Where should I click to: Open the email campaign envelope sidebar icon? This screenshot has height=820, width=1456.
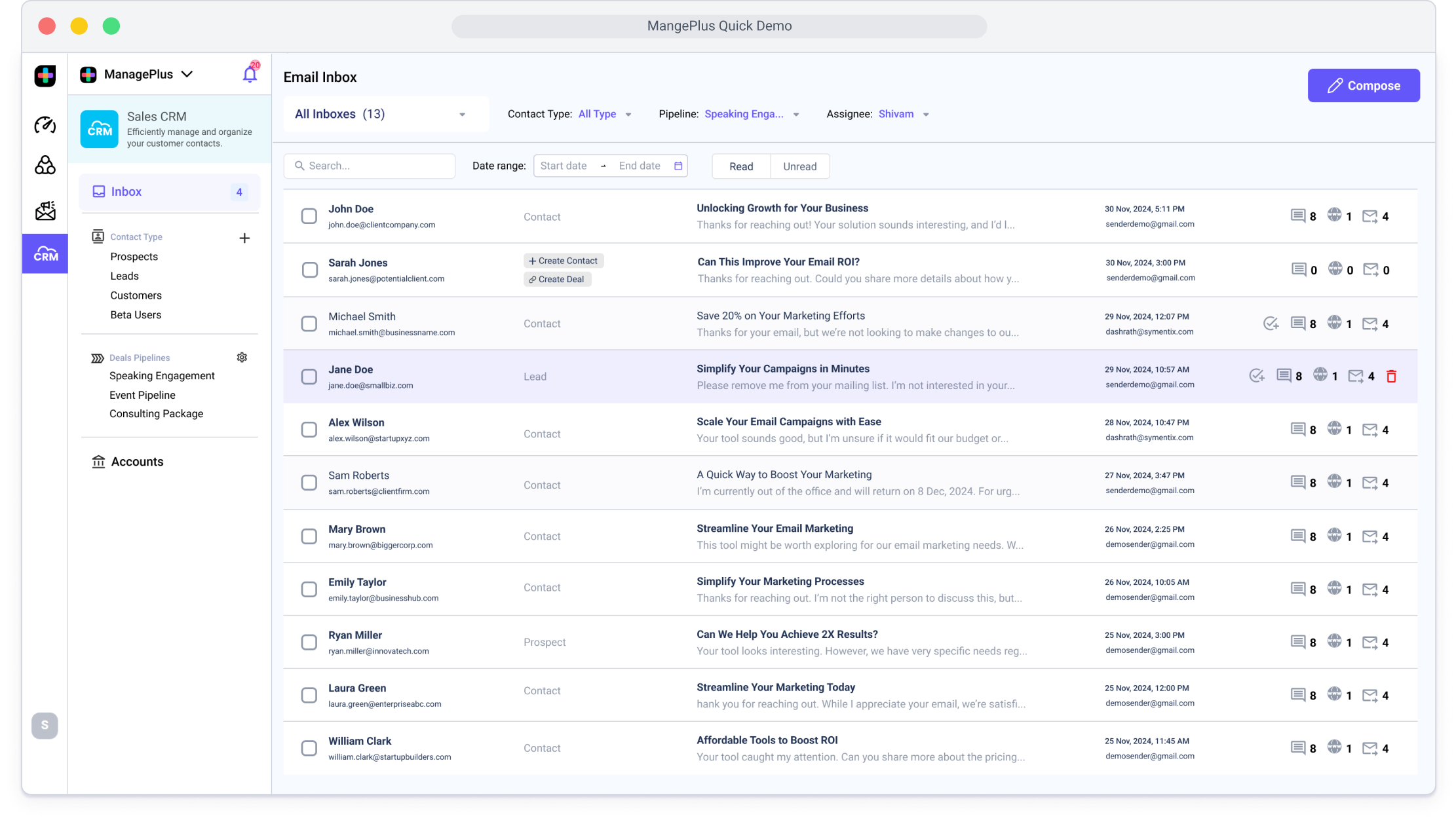45,211
